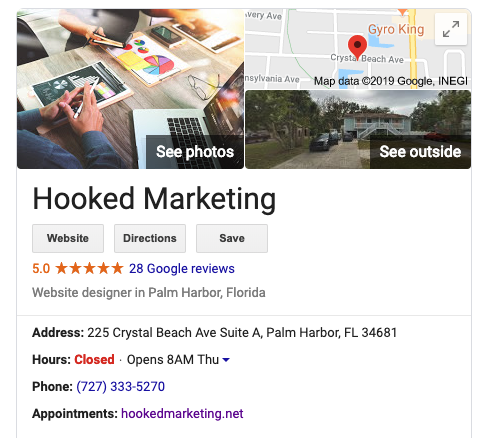Viewport: 483px width, 438px height.
Task: Open the hookedmarketing.net appointments link
Action: [x=182, y=414]
